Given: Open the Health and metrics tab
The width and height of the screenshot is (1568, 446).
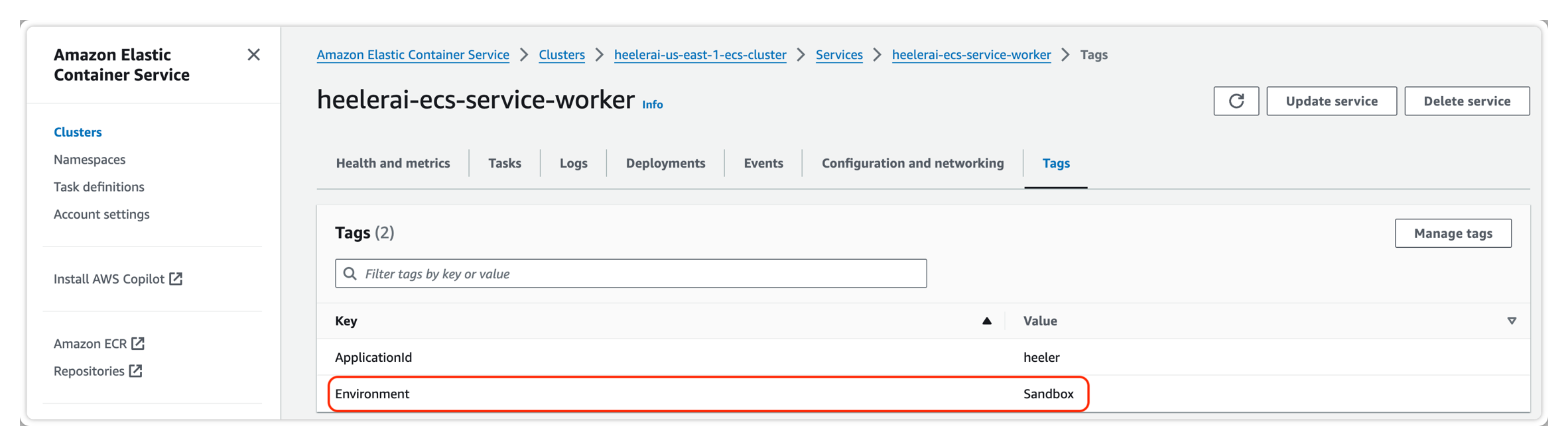Looking at the screenshot, I should 393,163.
